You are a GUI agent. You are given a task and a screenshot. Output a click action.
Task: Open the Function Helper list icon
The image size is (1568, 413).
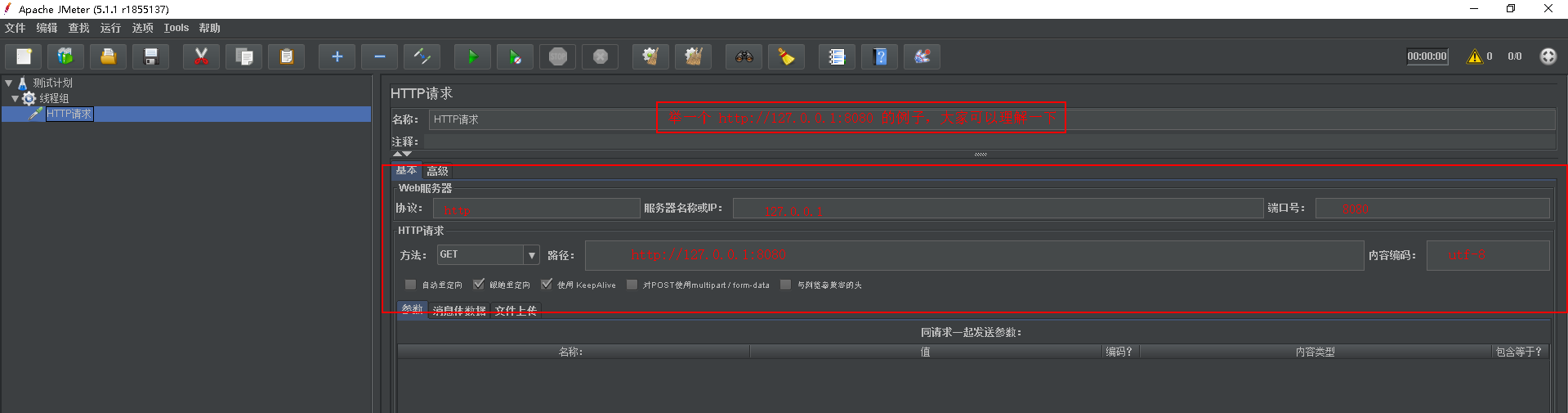(838, 56)
